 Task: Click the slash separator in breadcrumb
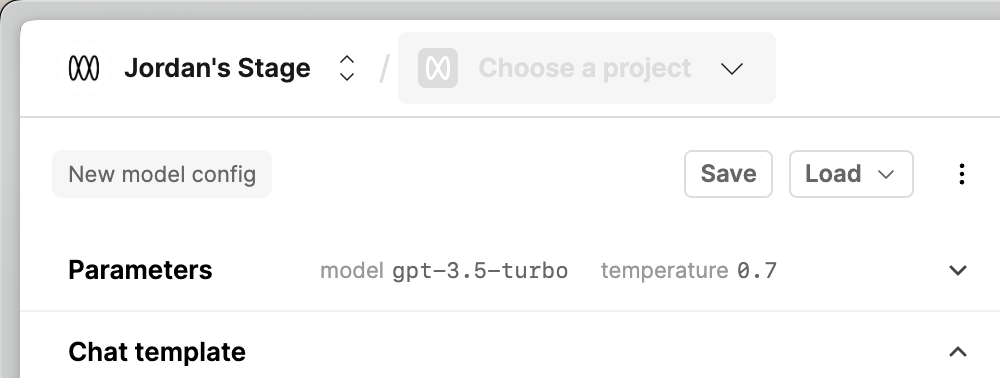tap(383, 68)
